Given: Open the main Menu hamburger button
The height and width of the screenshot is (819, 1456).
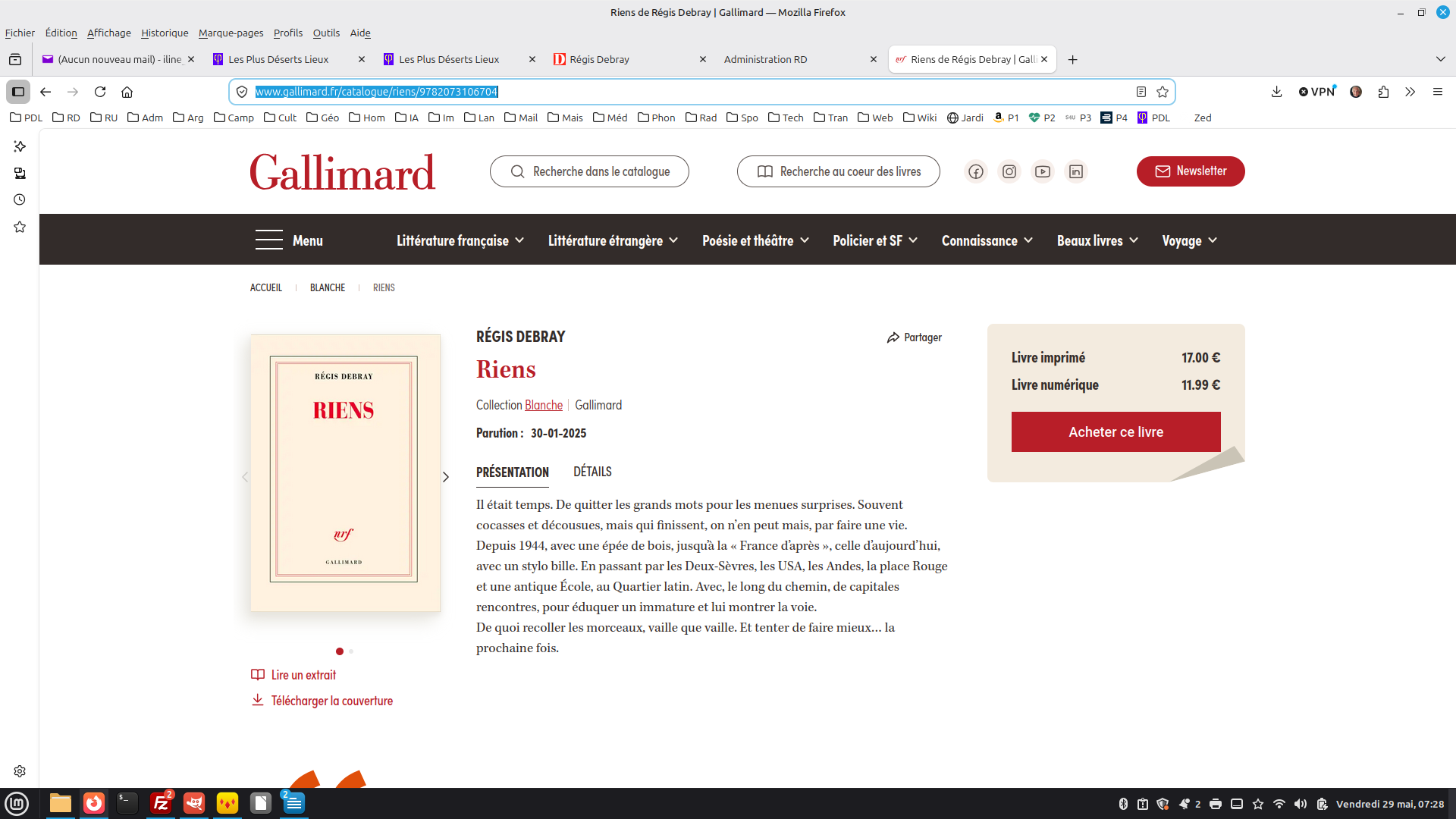Looking at the screenshot, I should pos(289,240).
